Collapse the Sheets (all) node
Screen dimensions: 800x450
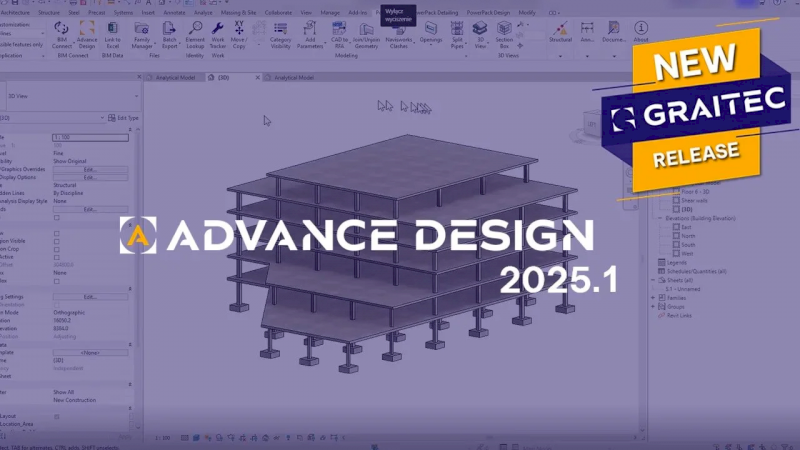(x=653, y=280)
